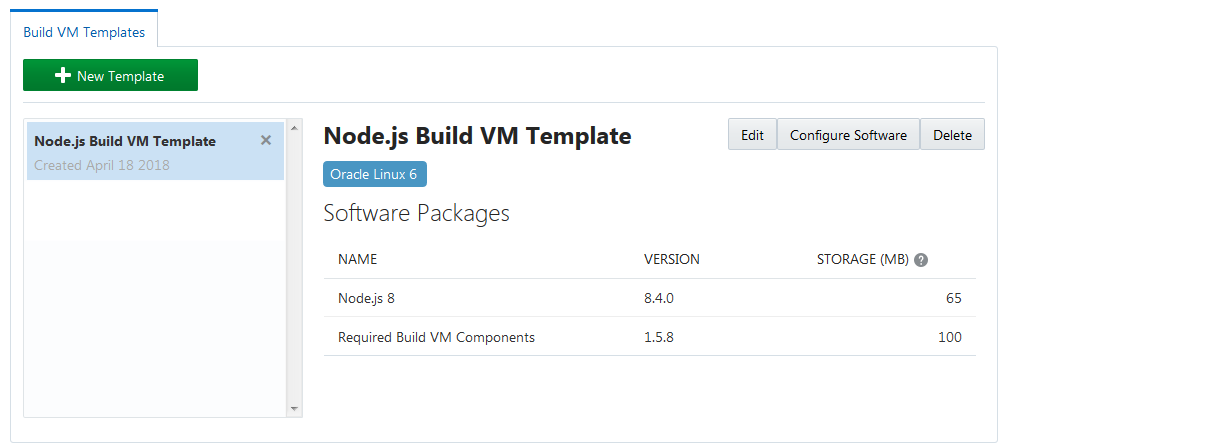This screenshot has width=1217, height=448.
Task: Click the New Template button
Action: pos(110,76)
